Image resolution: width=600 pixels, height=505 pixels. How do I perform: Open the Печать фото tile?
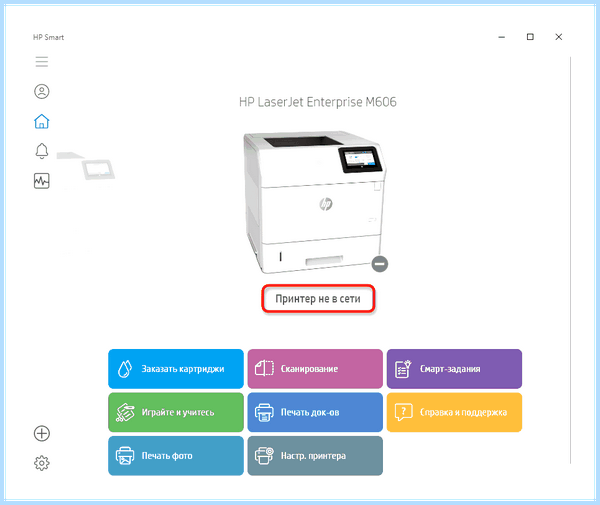[176, 456]
